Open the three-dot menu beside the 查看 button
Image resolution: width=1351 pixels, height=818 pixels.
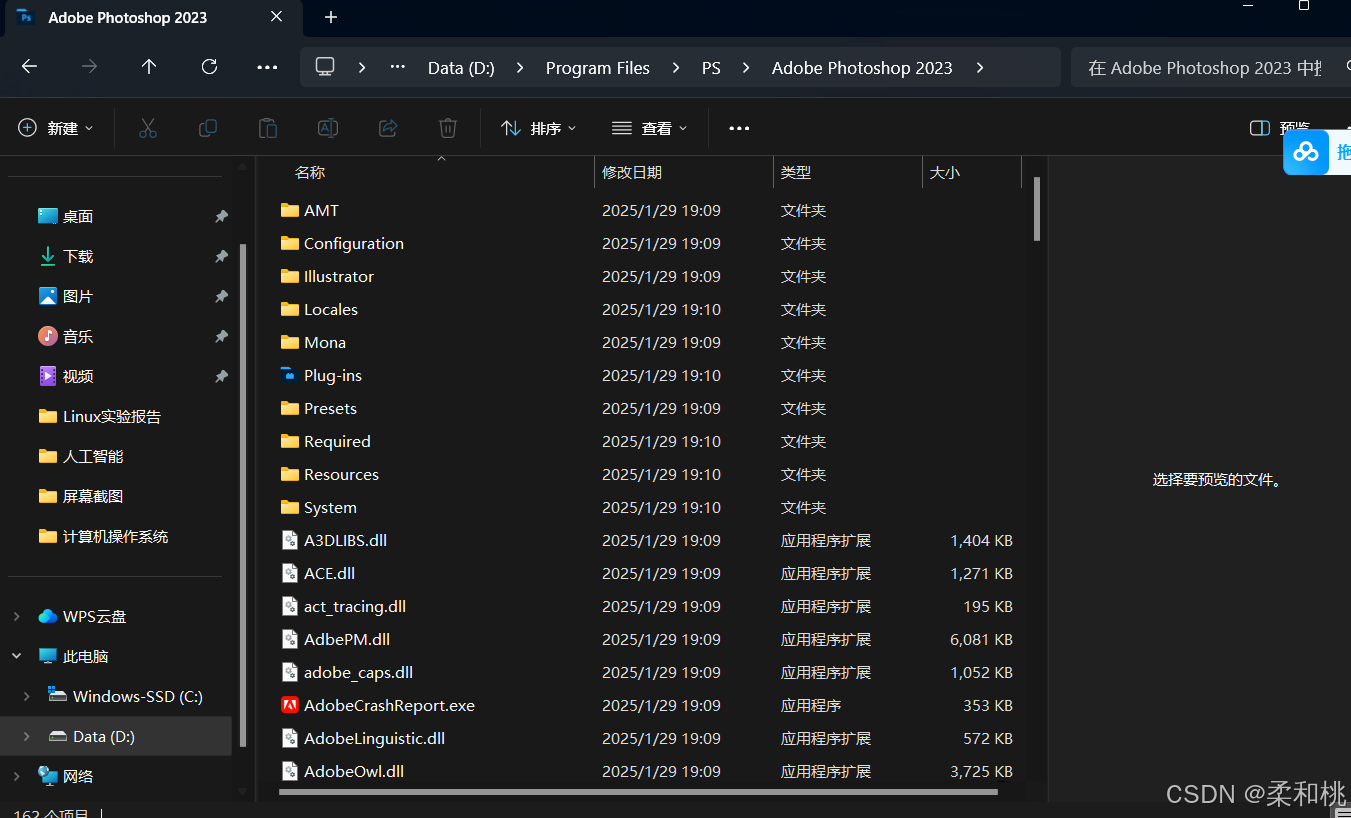(739, 128)
